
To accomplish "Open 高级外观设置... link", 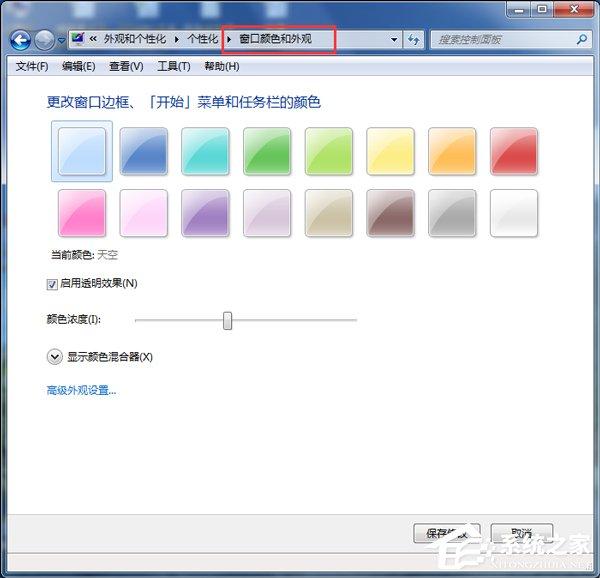I will pos(81,391).
